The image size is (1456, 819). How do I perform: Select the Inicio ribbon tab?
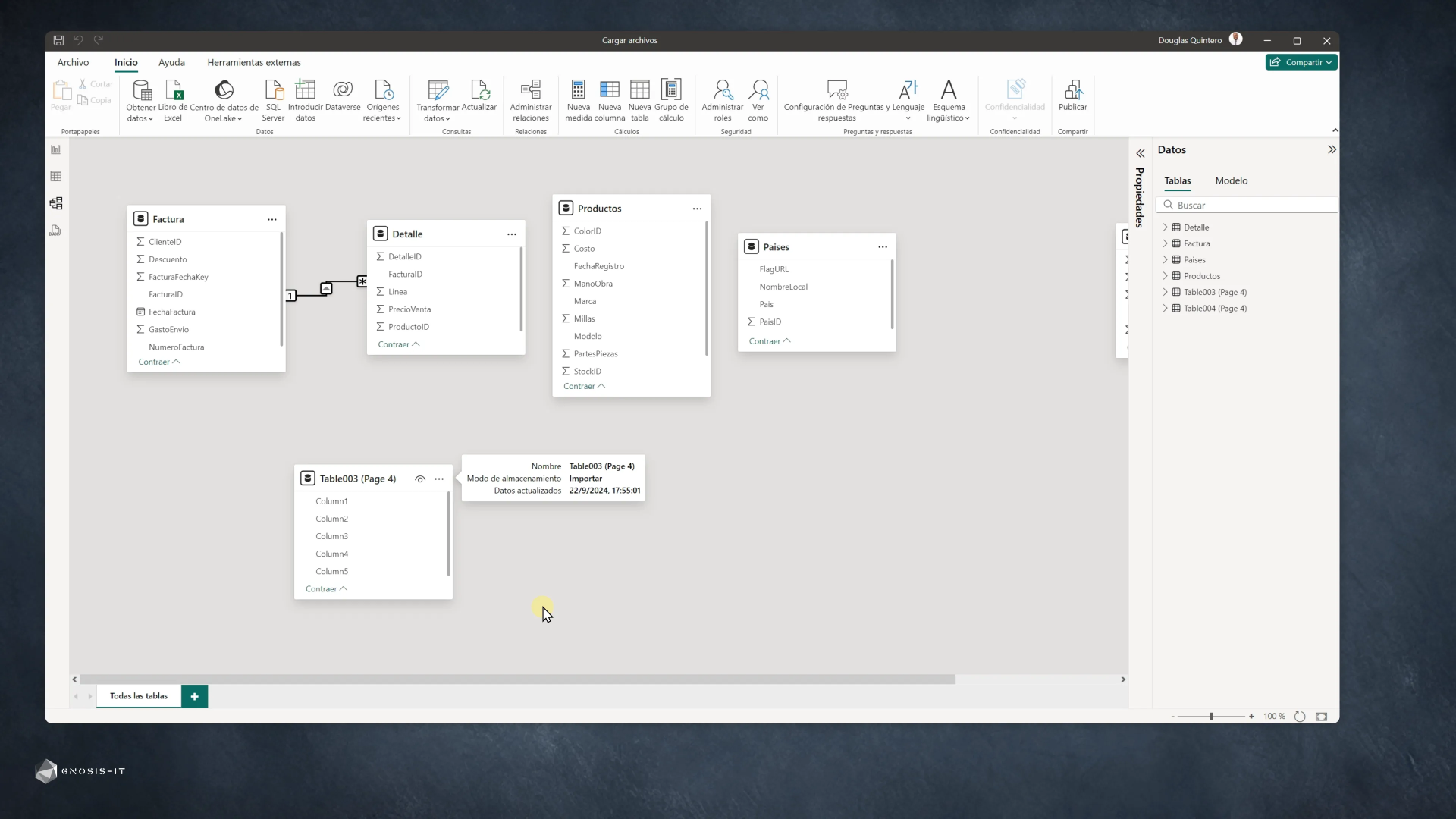click(x=126, y=62)
